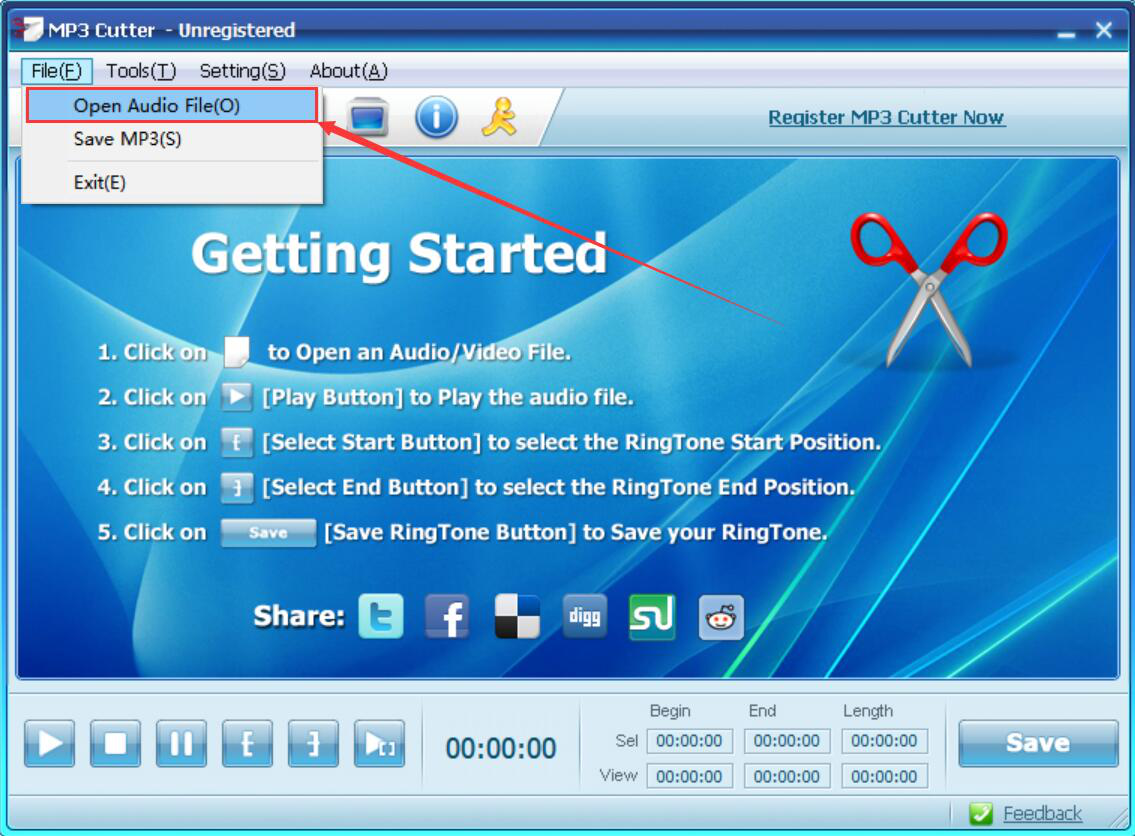Share on Facebook icon

[x=447, y=616]
